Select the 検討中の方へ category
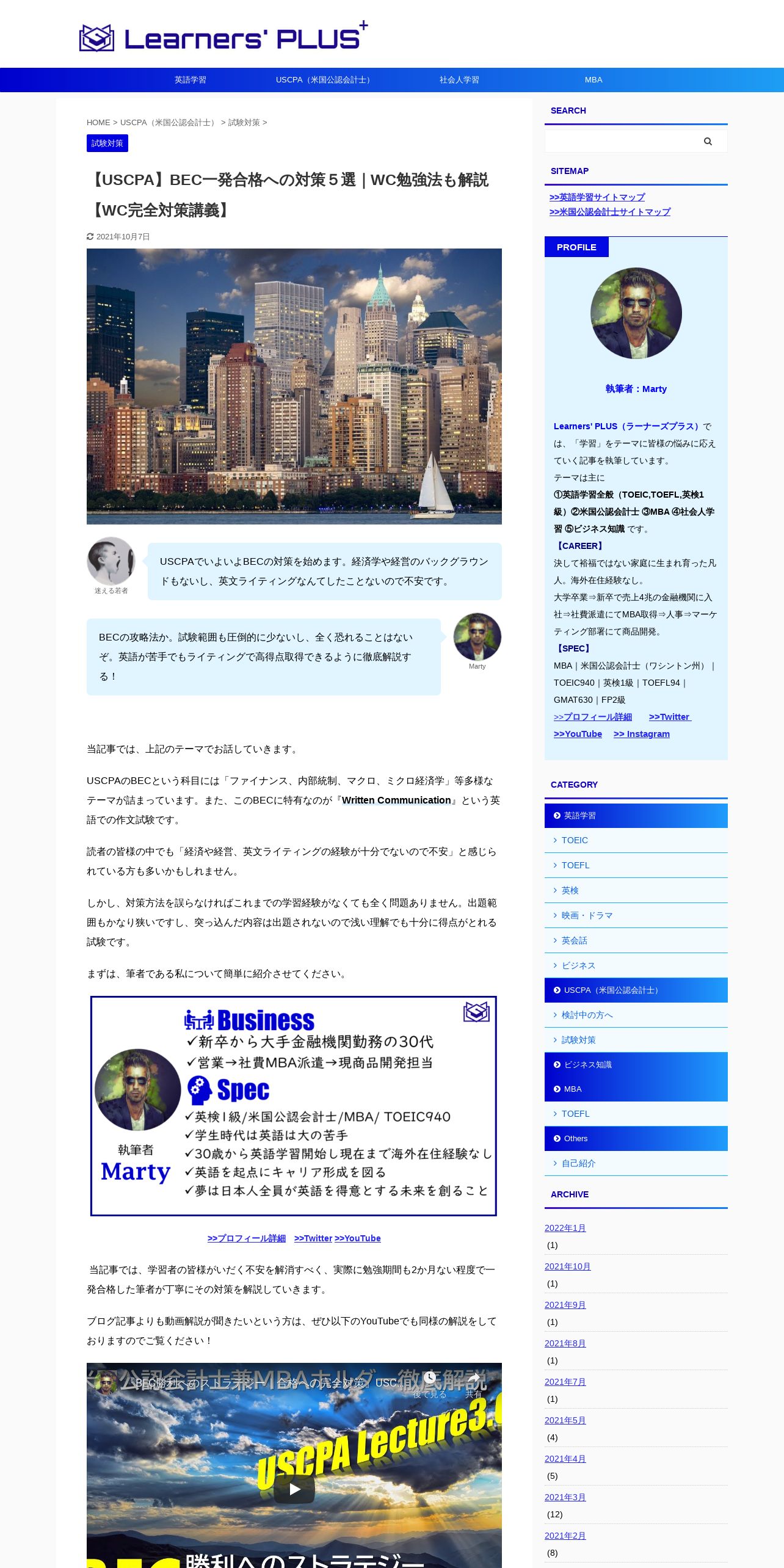Viewport: 784px width, 1568px height. [636, 1015]
